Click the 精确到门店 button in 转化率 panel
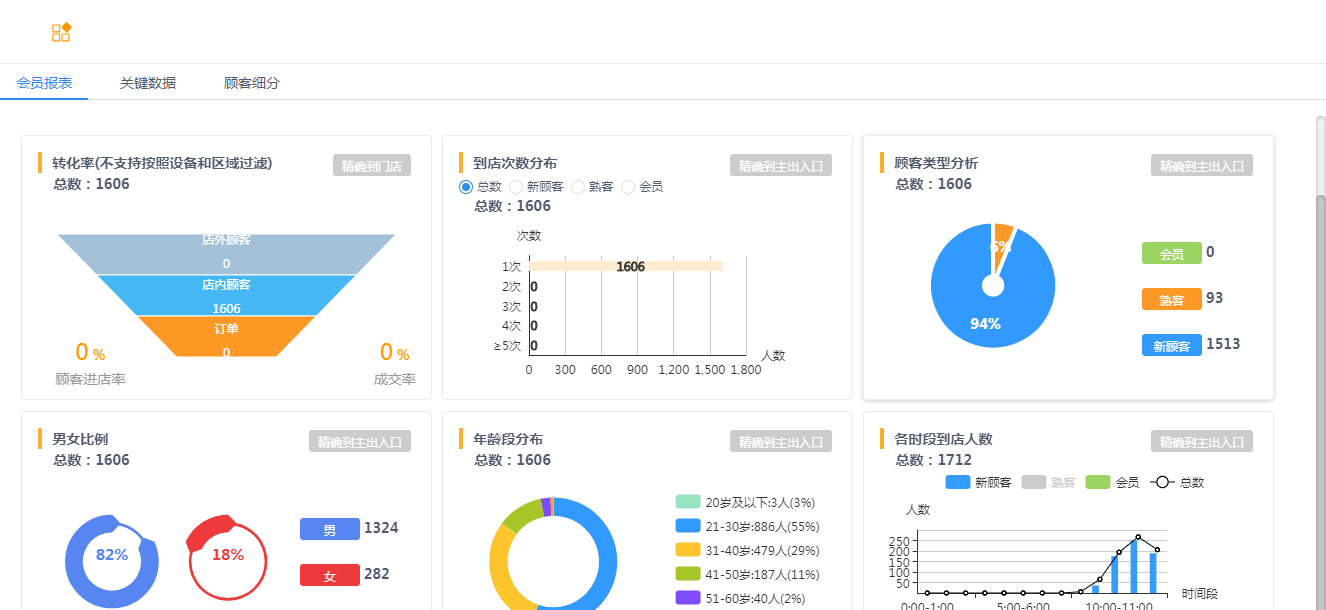The height and width of the screenshot is (610, 1326). [x=371, y=164]
